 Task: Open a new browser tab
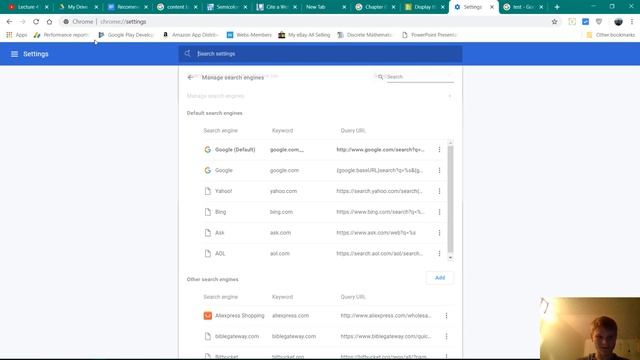557,7
